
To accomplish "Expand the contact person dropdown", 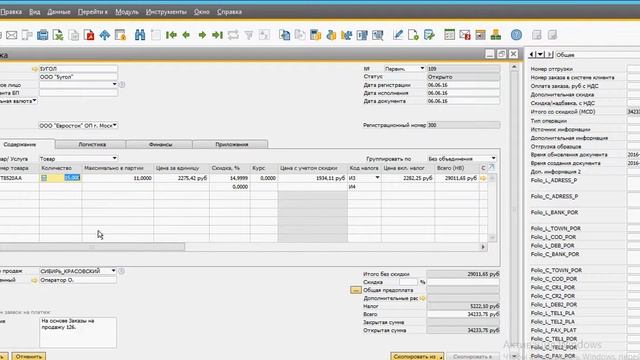I will pos(114,84).
